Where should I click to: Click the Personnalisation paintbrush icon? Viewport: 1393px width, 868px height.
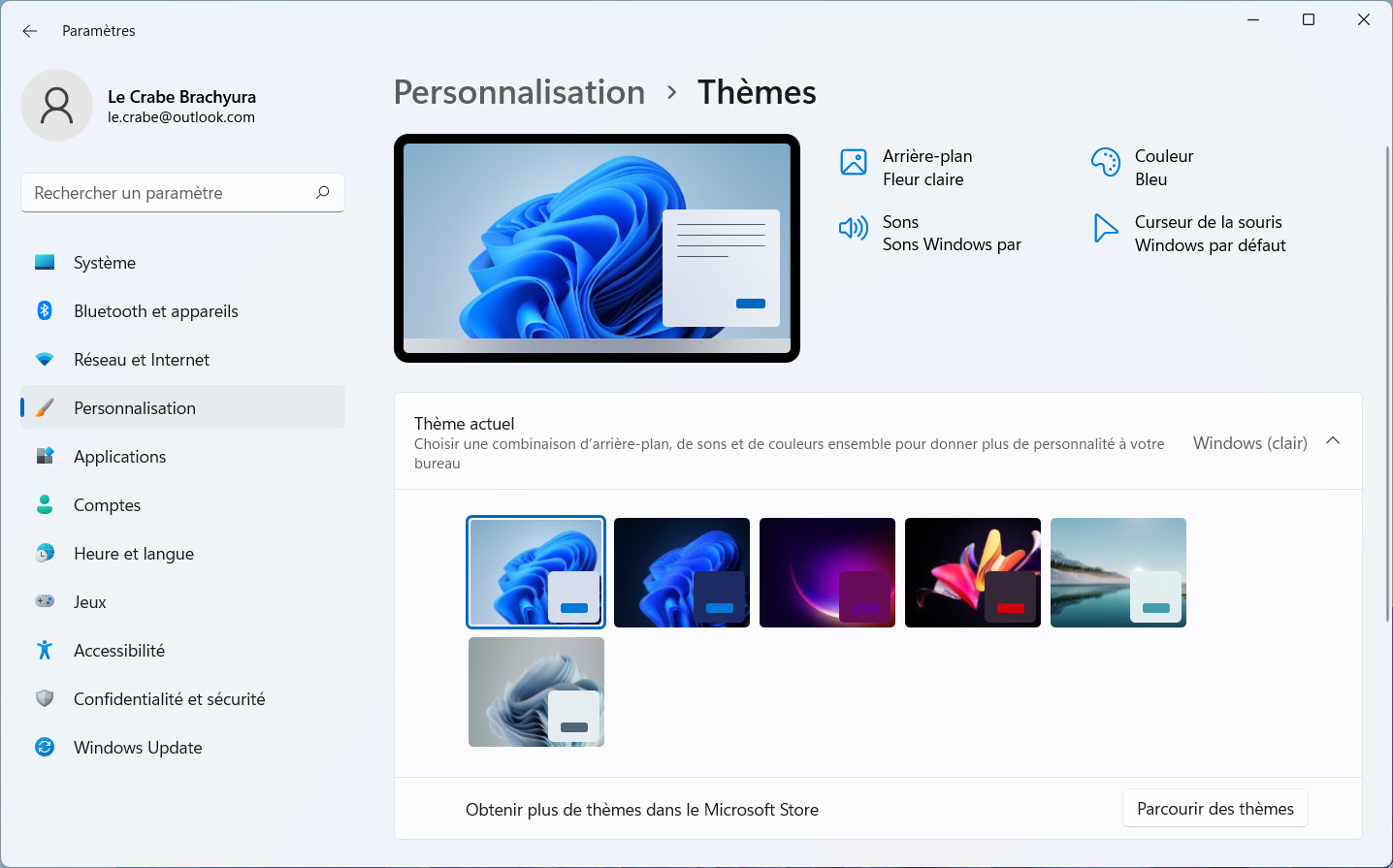(x=45, y=407)
